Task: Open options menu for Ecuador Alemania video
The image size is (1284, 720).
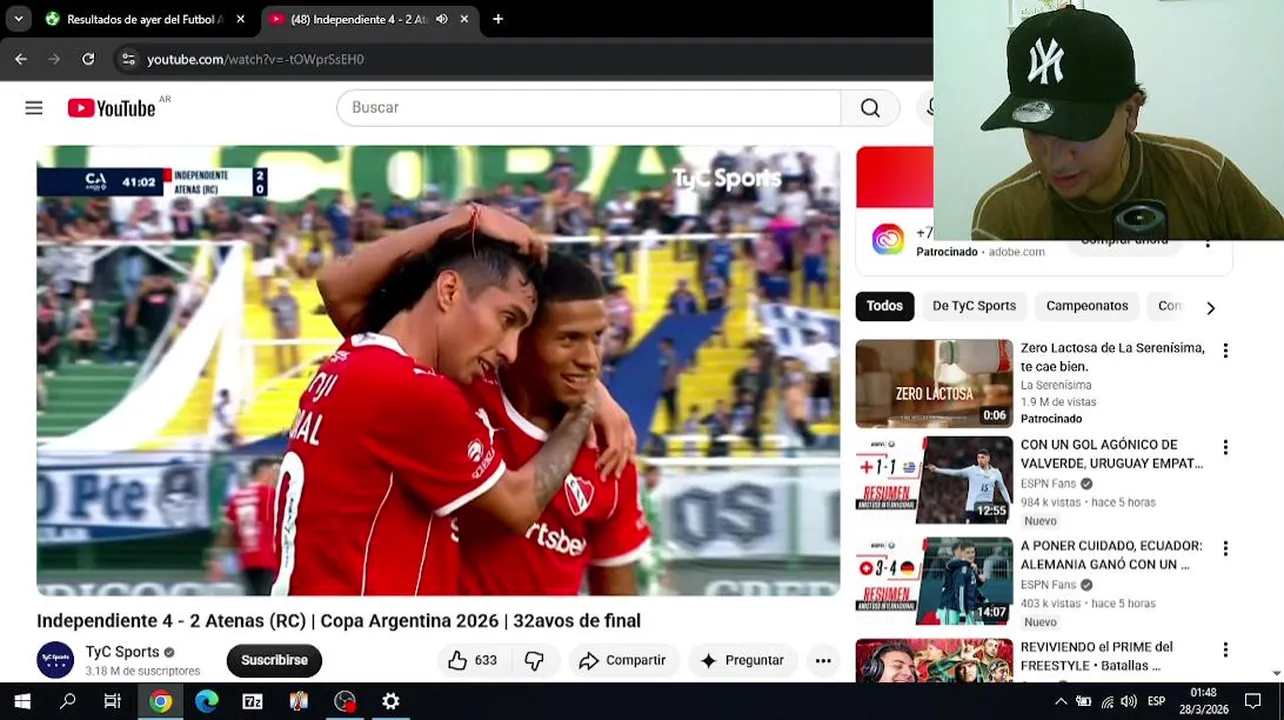Action: 1225,548
